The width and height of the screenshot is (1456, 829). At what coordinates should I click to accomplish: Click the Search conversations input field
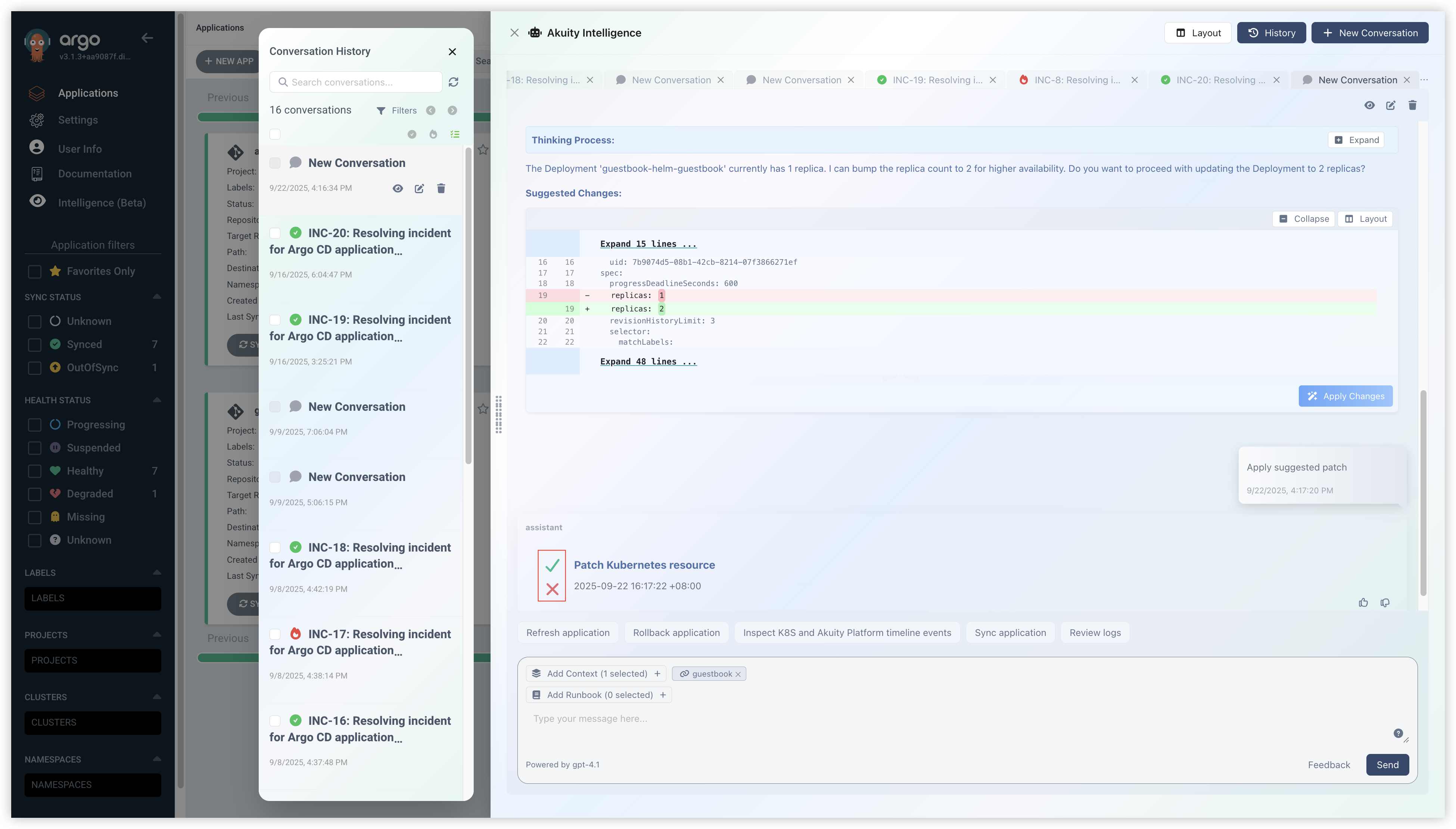[356, 82]
